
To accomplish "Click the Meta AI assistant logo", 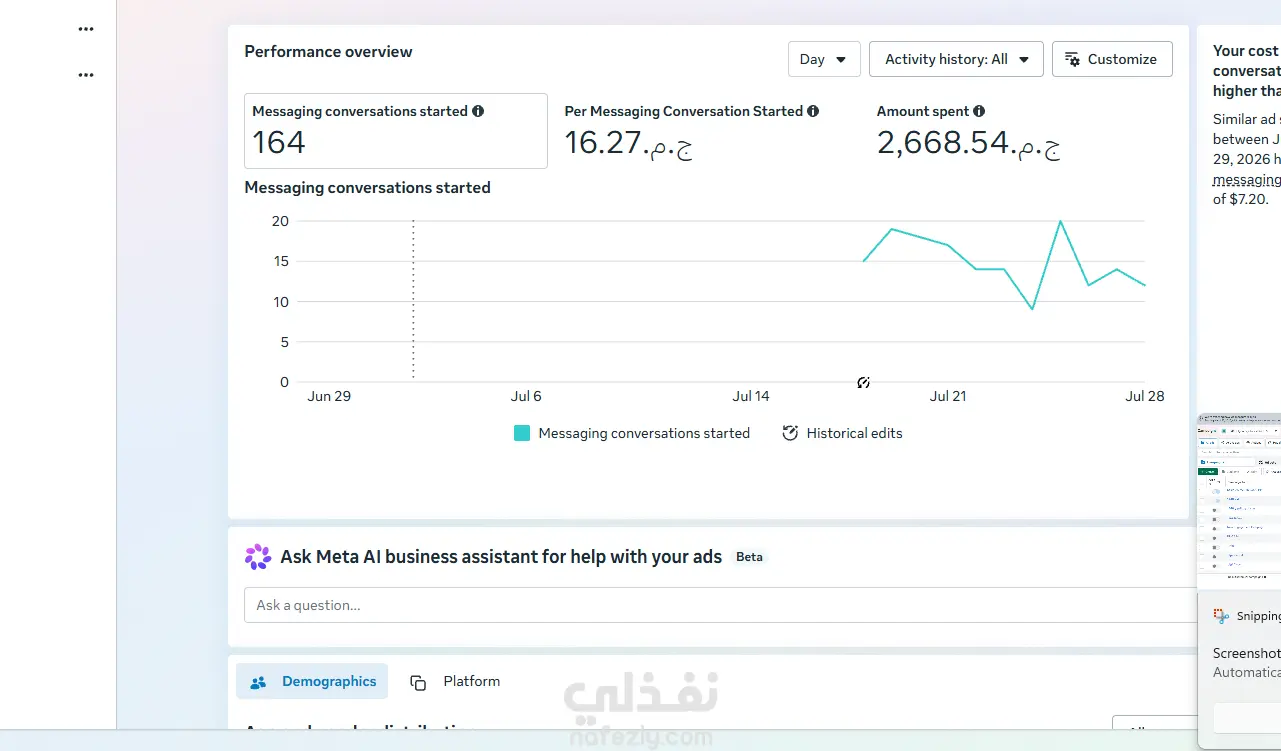I will (x=258, y=557).
